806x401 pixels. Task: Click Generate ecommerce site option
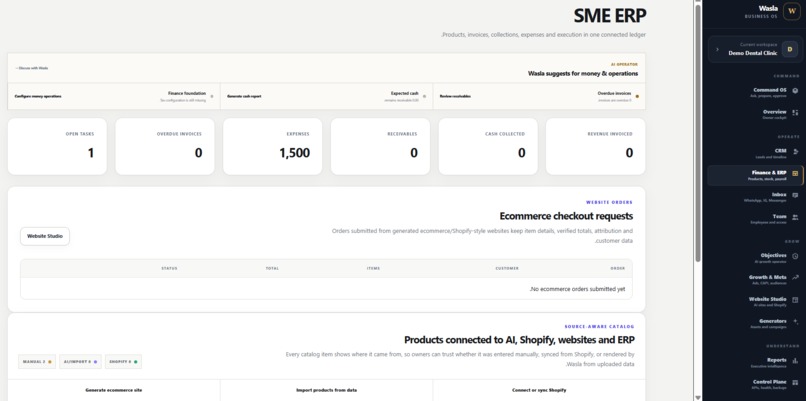(114, 390)
